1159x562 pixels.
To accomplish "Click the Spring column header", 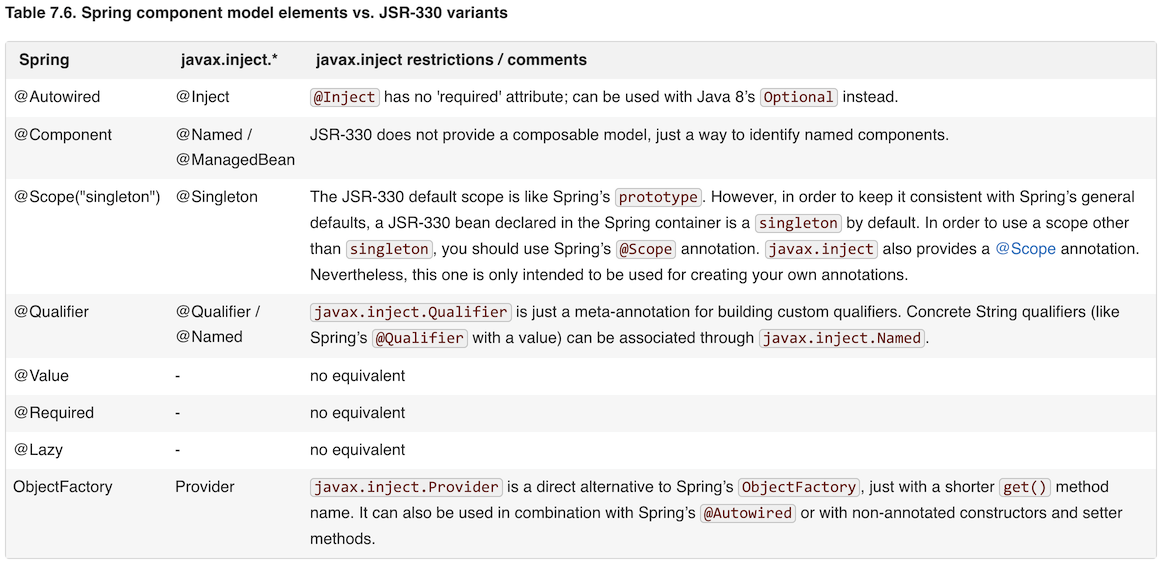I will pyautogui.click(x=44, y=60).
